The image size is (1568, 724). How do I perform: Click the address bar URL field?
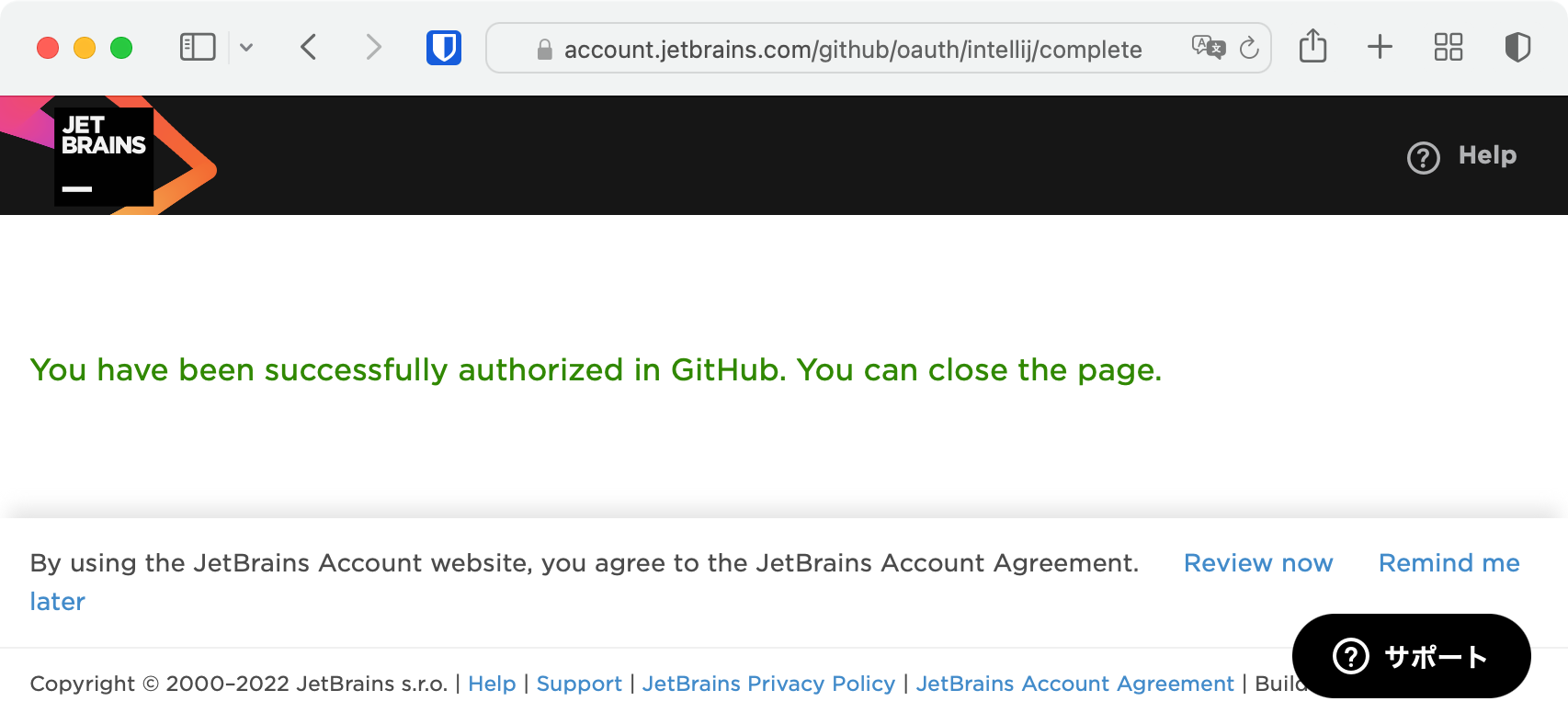point(853,49)
